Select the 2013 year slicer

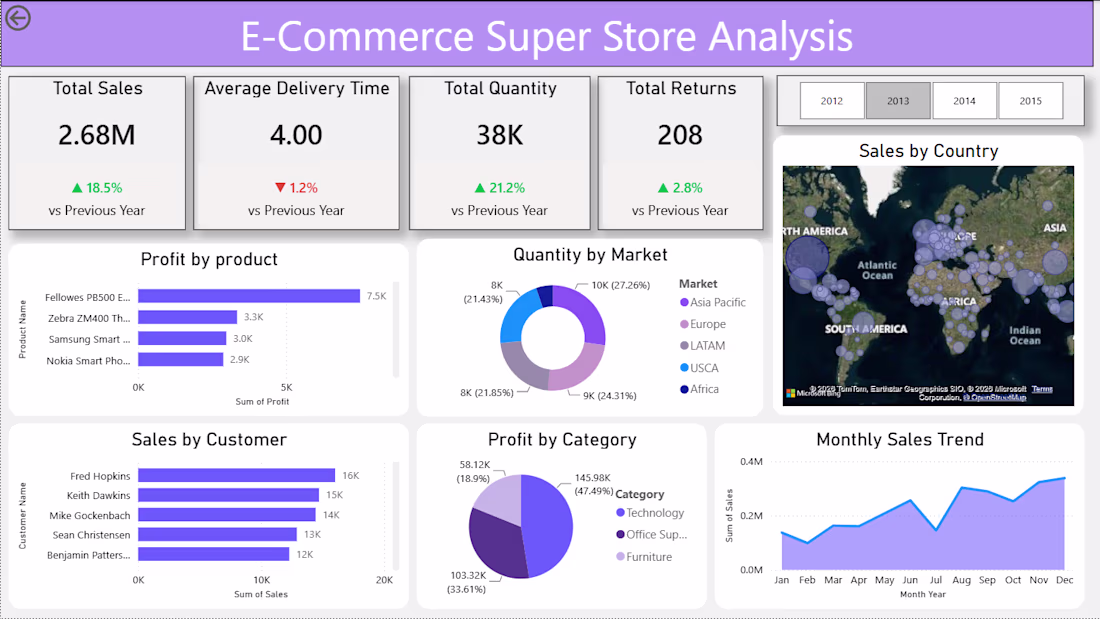(898, 101)
